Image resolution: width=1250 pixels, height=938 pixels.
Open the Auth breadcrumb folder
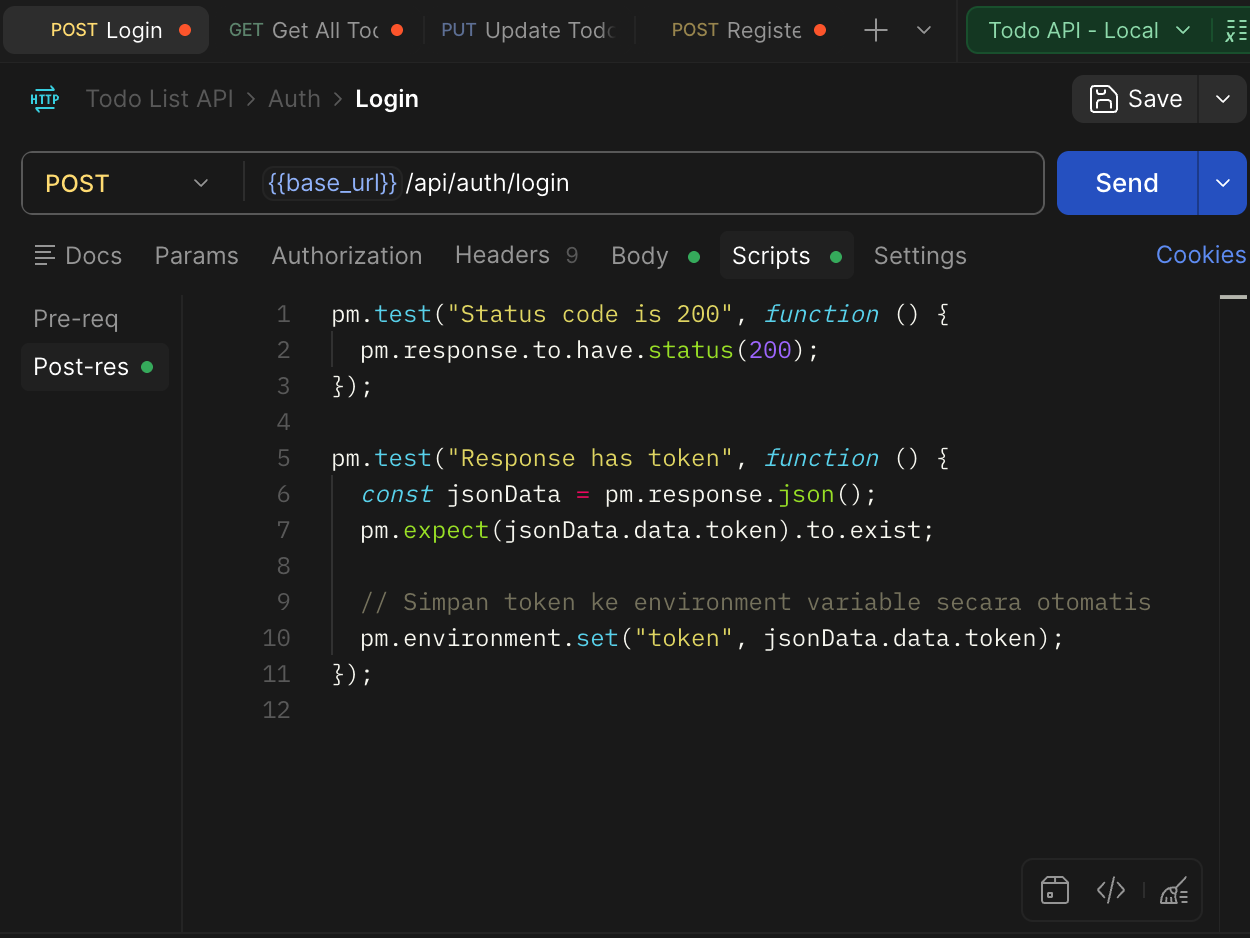click(x=294, y=99)
